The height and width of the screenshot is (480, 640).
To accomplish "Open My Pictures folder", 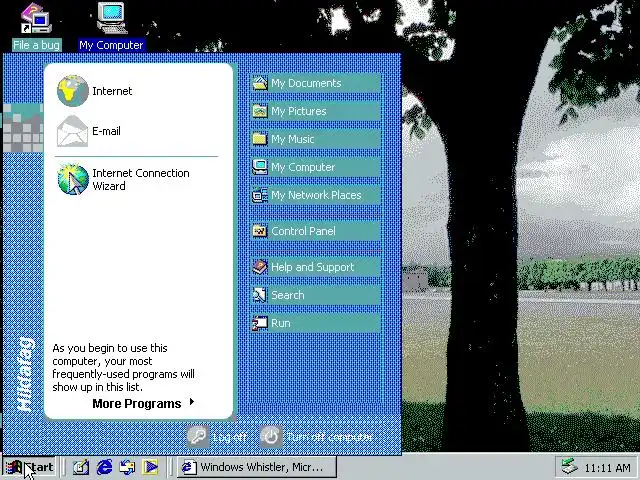I will point(316,111).
